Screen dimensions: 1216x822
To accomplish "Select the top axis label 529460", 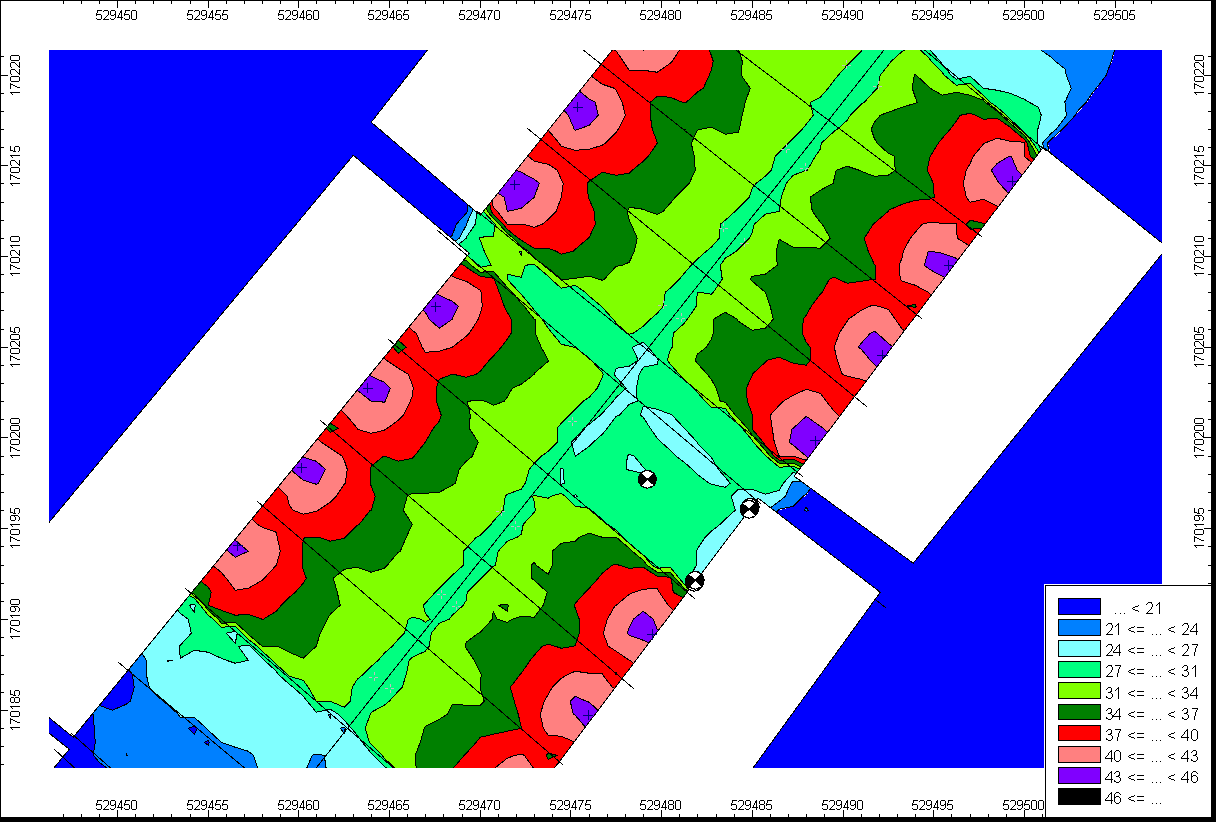I will tap(298, 15).
